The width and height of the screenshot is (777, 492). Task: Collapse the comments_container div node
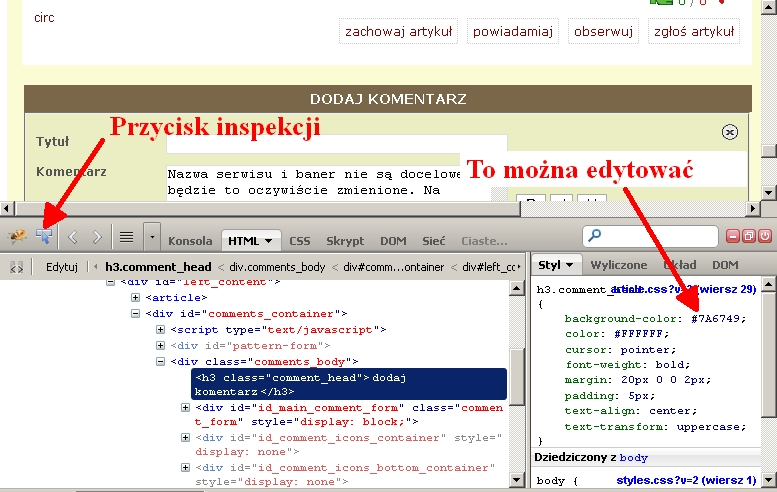pos(135,314)
